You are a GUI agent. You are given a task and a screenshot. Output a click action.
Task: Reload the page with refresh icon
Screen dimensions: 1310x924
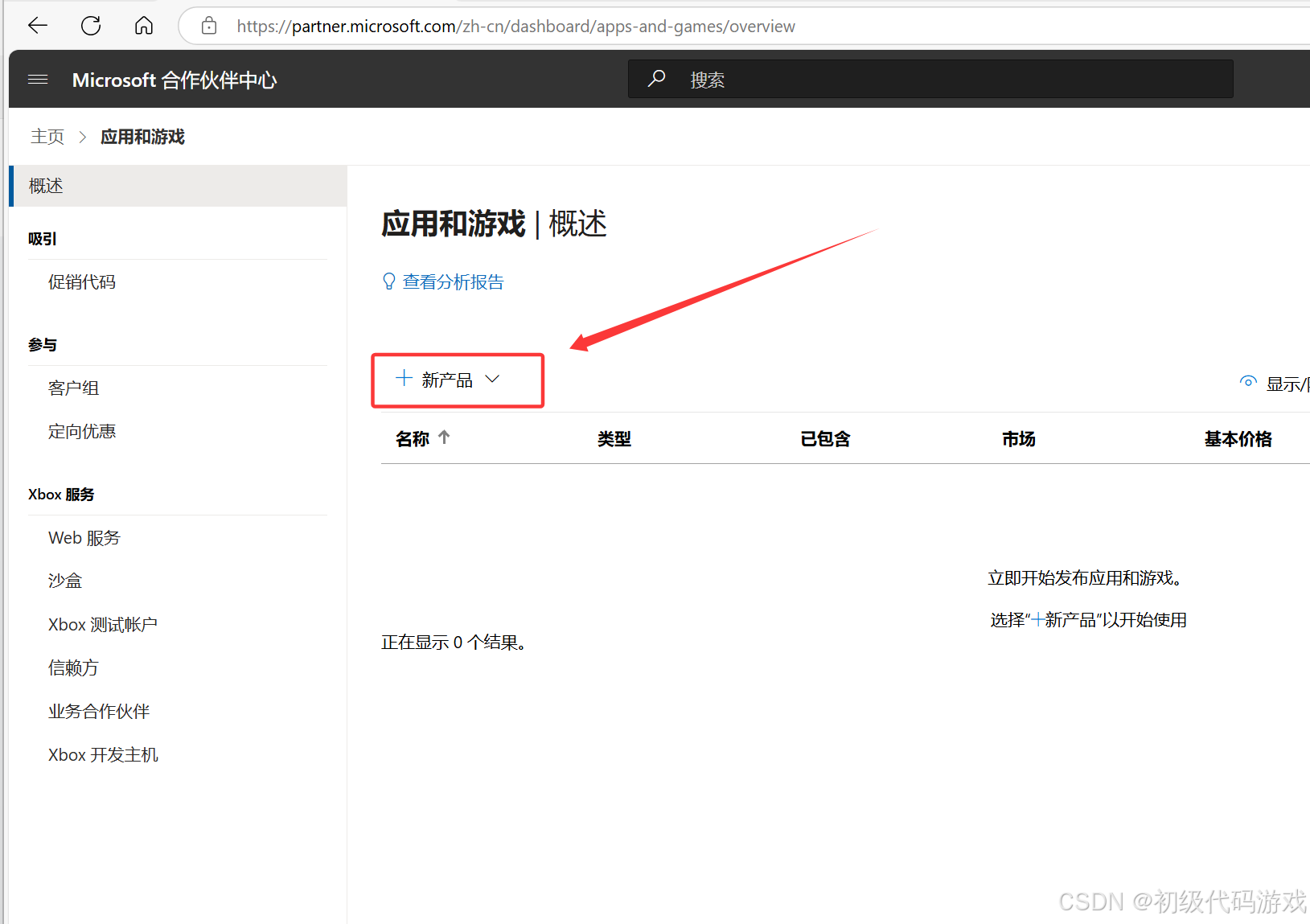point(91,26)
